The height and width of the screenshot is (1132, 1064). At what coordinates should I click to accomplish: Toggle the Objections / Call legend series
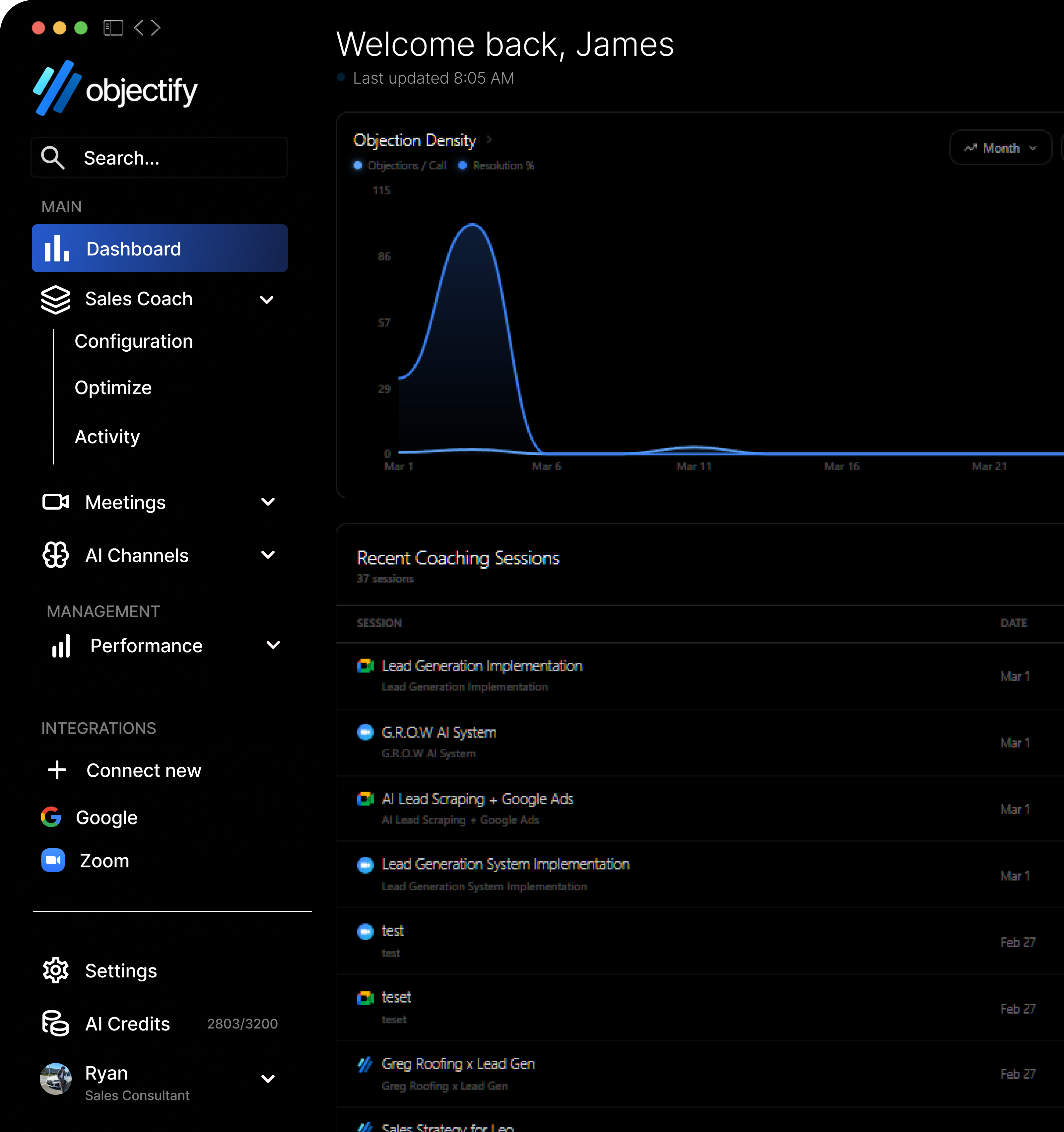pyautogui.click(x=400, y=166)
